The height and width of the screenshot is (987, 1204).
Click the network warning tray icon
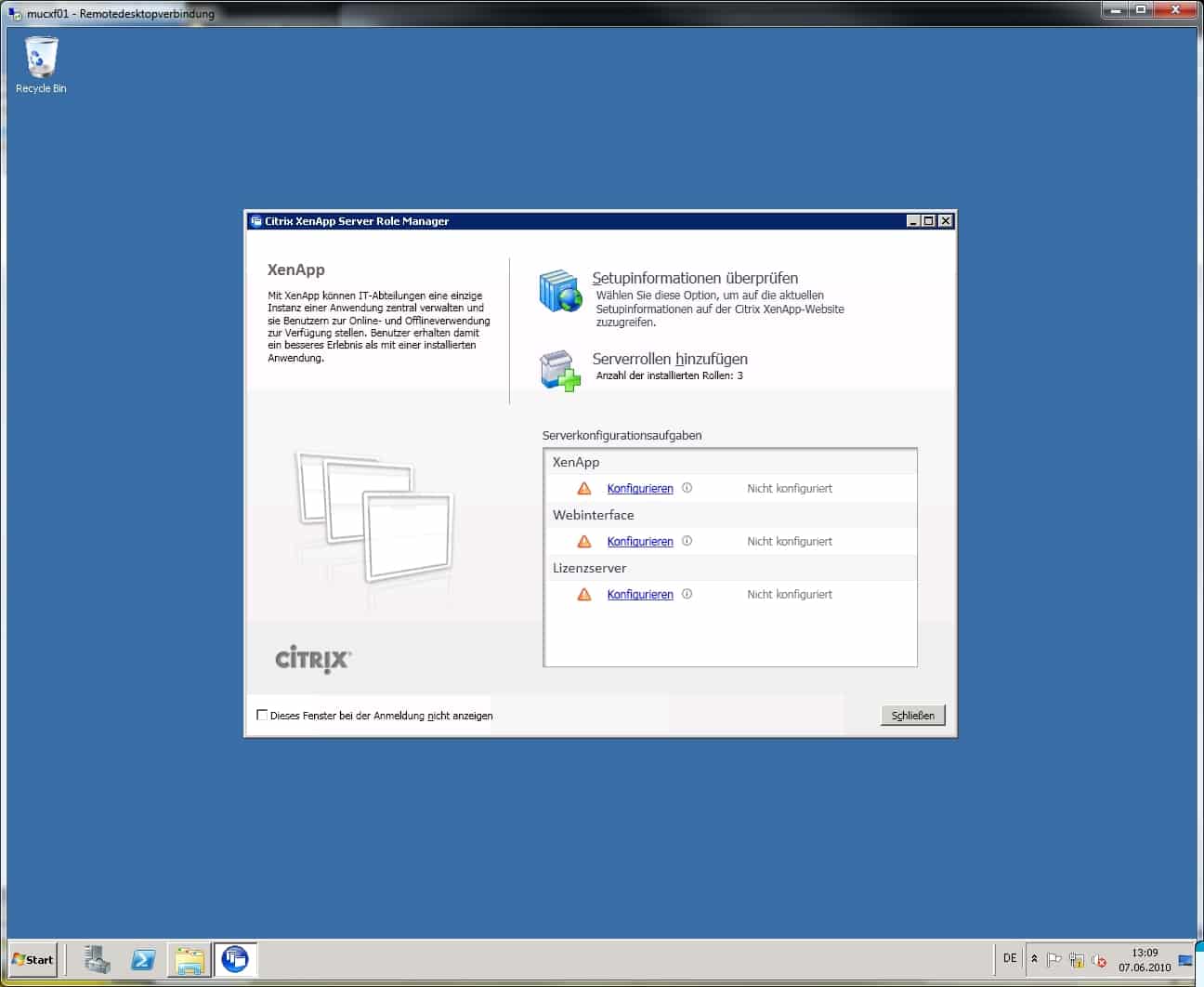coord(1077,960)
